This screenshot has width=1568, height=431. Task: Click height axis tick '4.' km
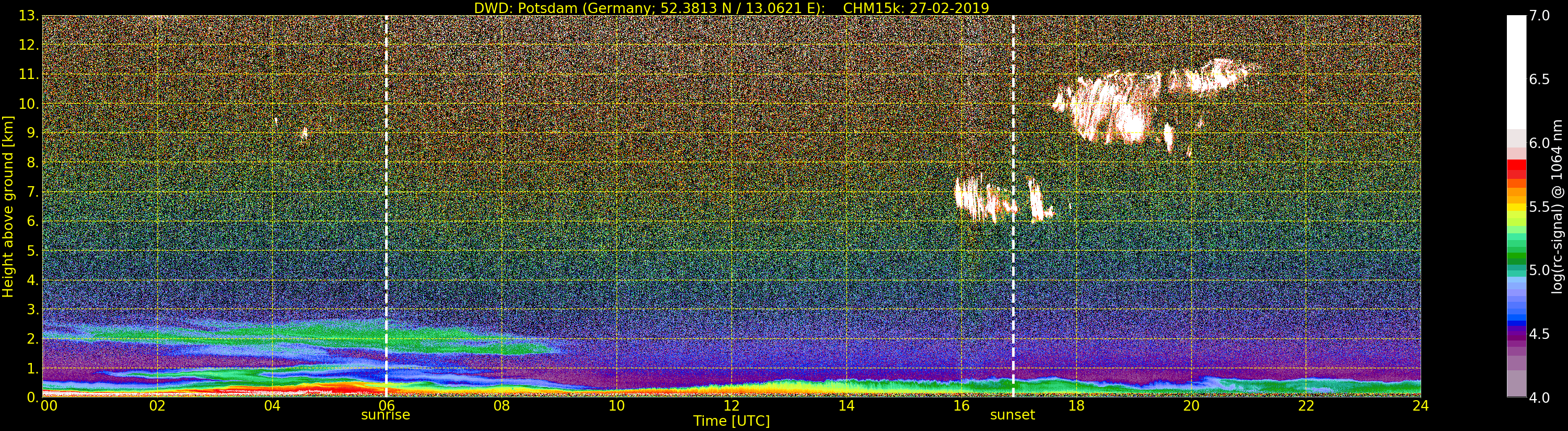tap(33, 280)
